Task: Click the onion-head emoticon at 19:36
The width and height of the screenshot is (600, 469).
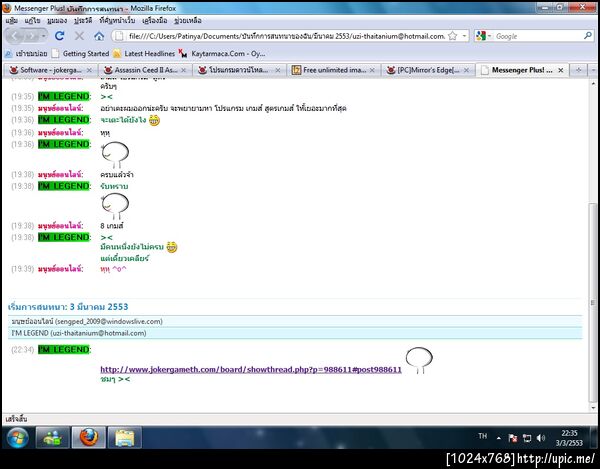Action: [115, 155]
